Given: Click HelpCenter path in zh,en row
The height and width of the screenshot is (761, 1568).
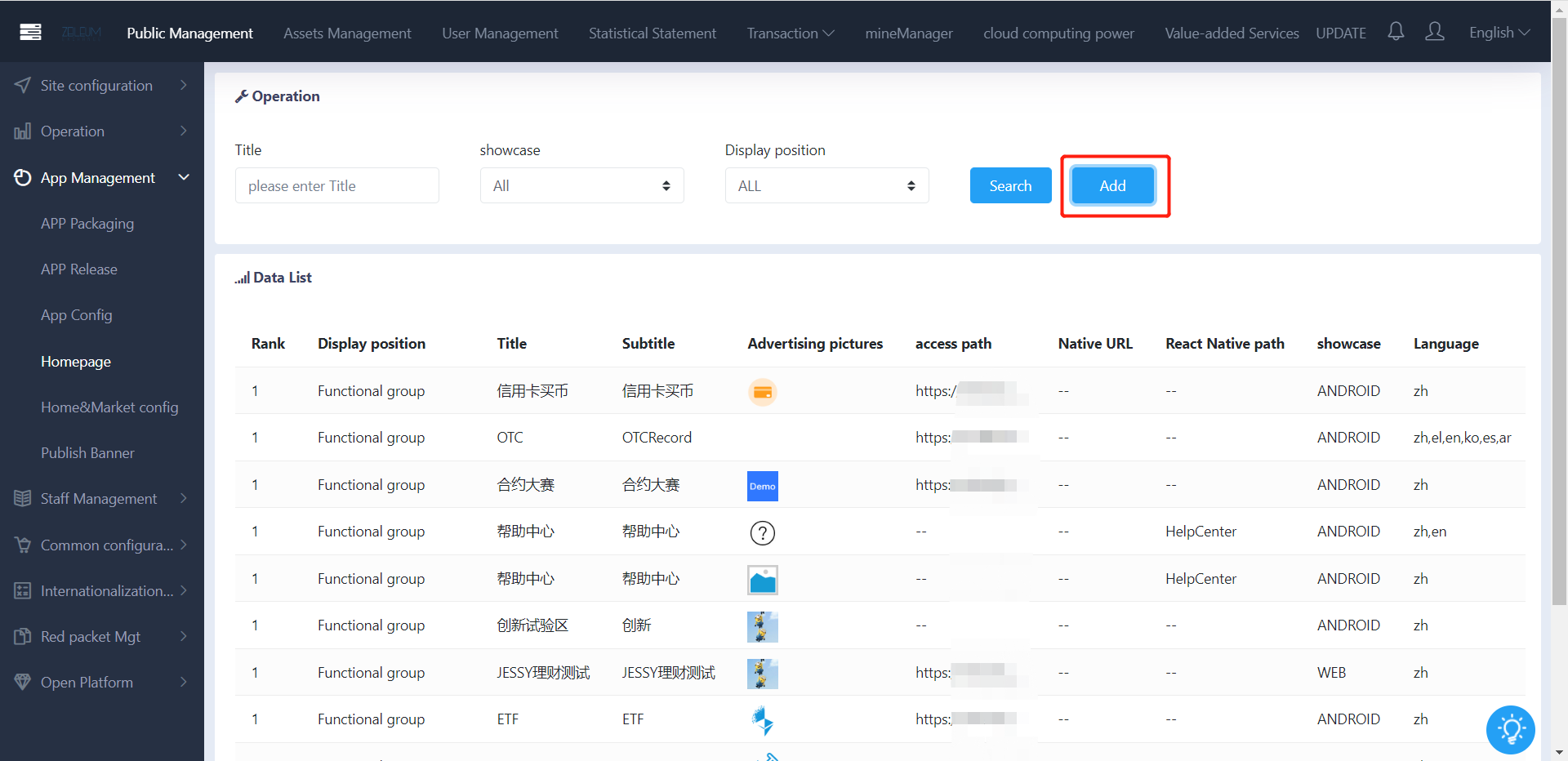Looking at the screenshot, I should point(1200,532).
